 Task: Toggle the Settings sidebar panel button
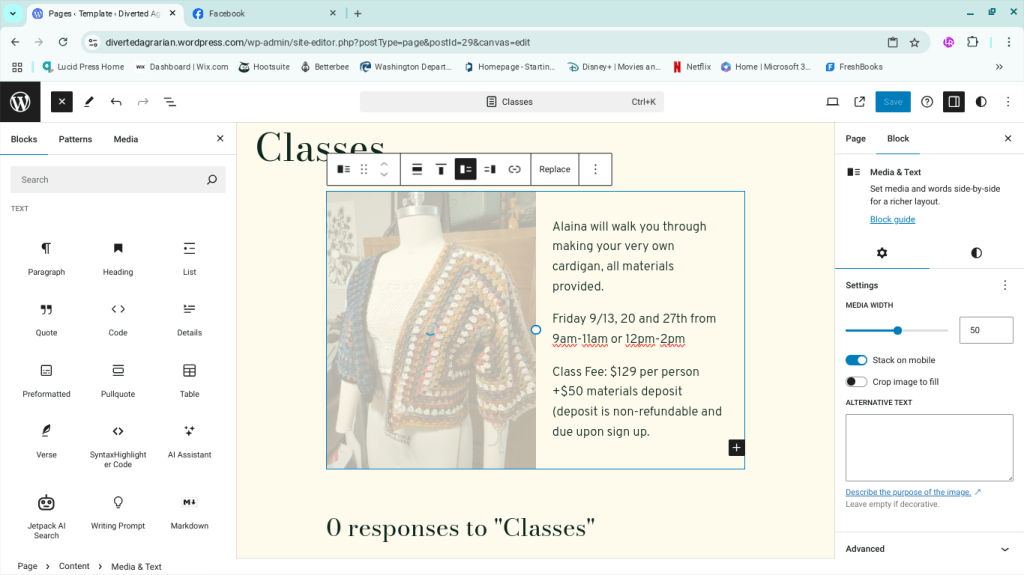coord(954,102)
